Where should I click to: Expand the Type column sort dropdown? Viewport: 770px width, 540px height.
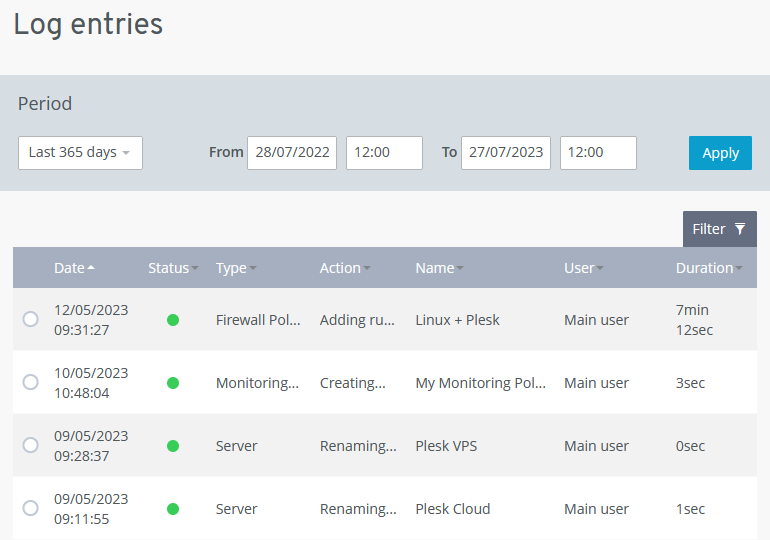click(x=253, y=269)
